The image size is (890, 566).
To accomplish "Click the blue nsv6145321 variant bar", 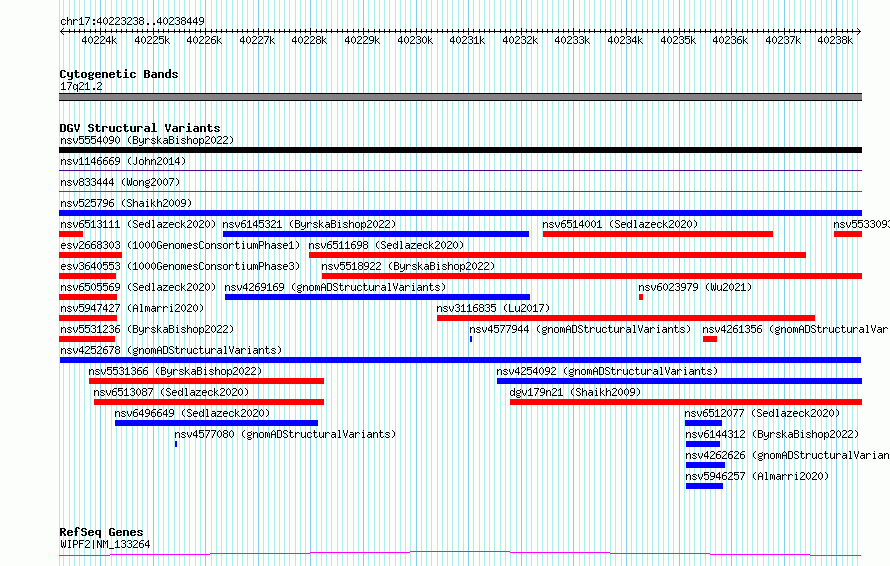I will (376, 234).
